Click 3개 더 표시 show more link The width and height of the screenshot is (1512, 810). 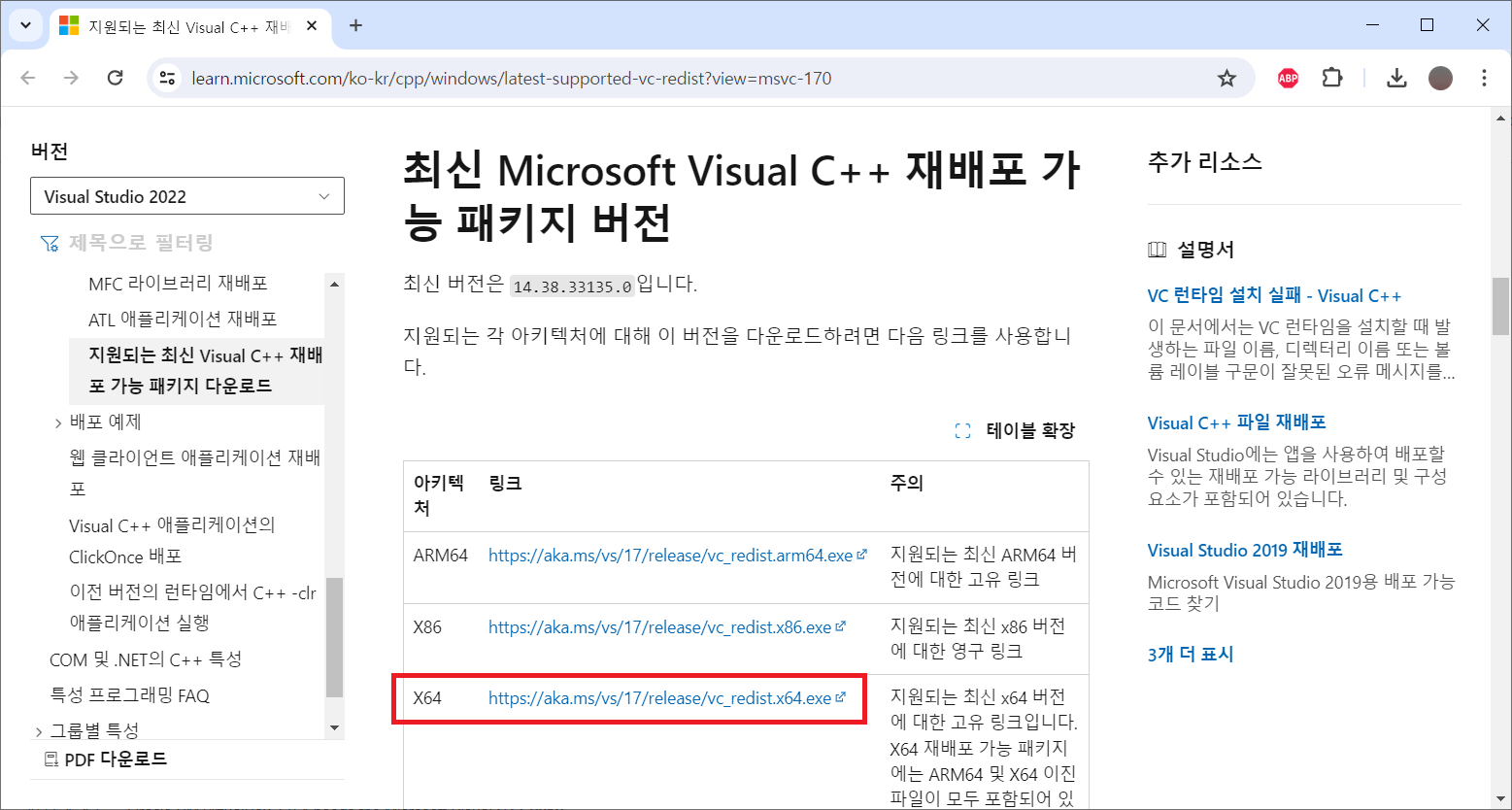click(1191, 655)
